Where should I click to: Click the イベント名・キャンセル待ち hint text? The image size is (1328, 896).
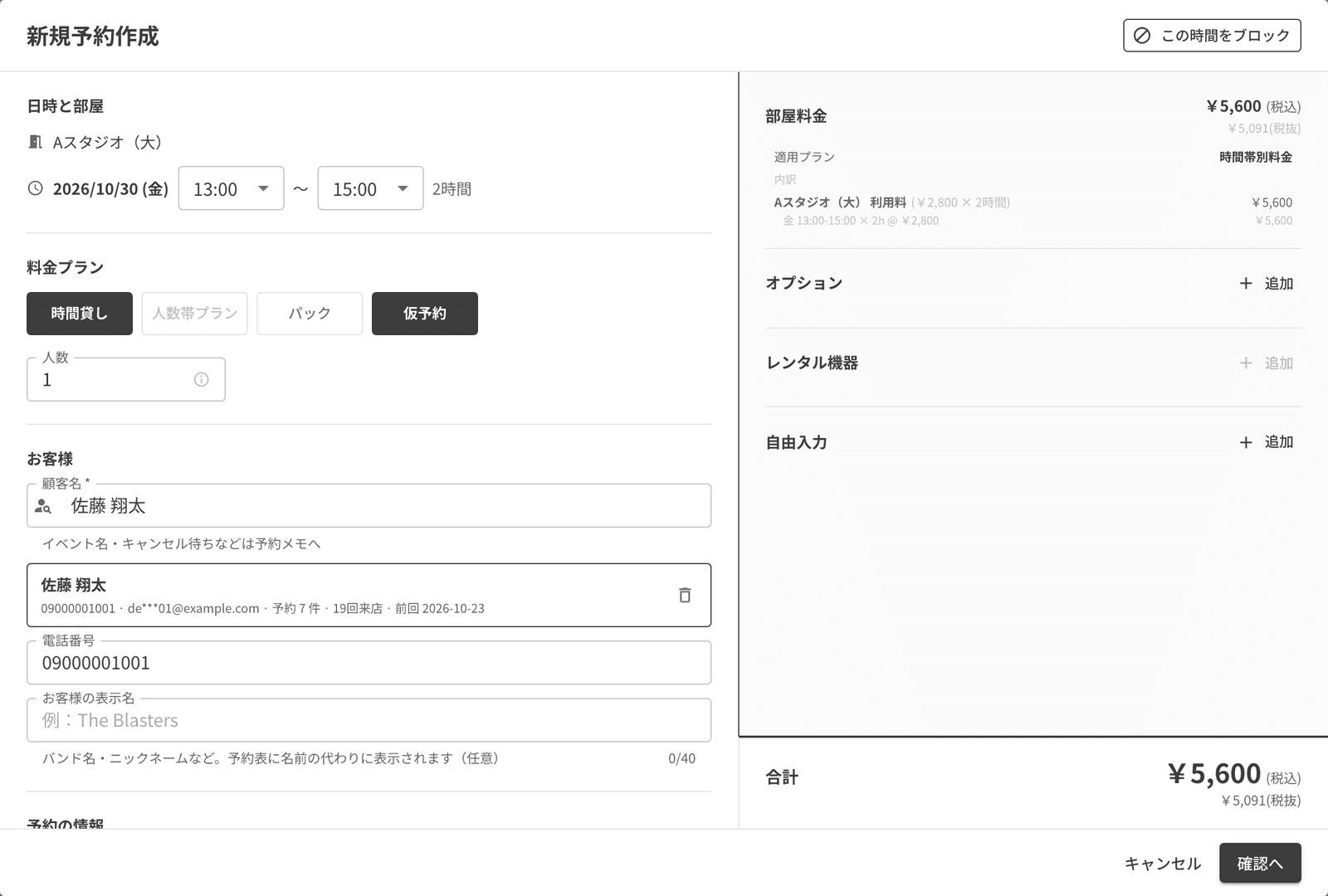click(181, 543)
